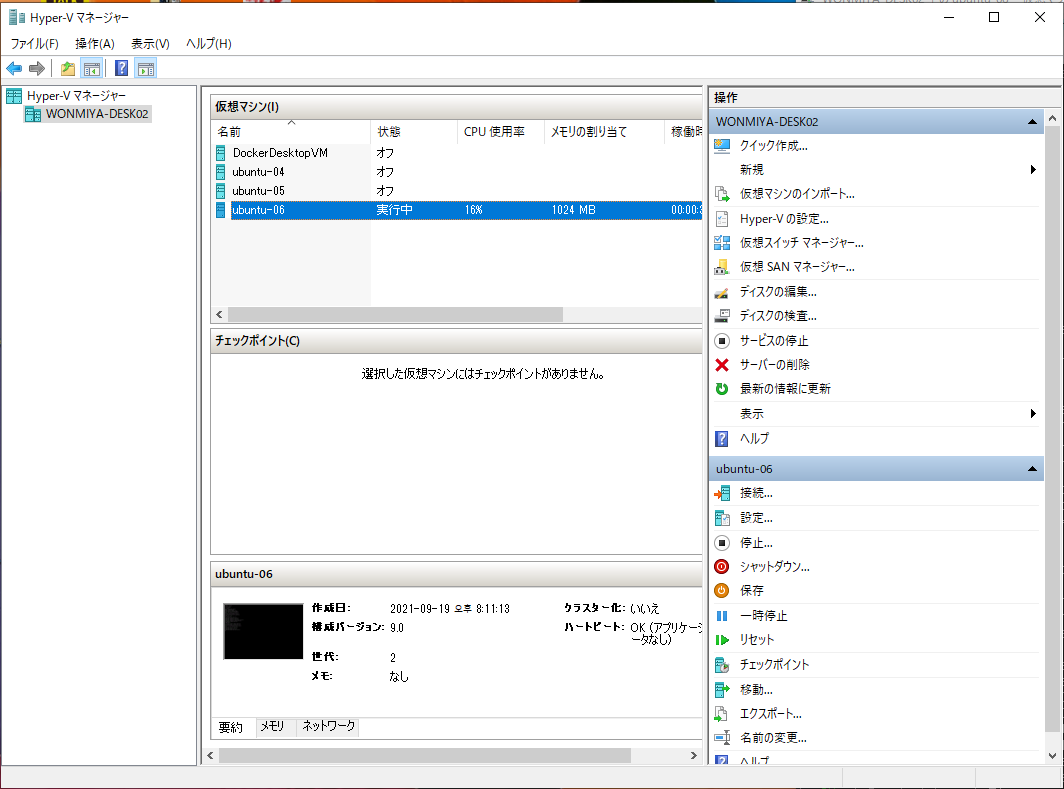Viewport: 1064px width, 789px height.
Task: Click the 仮想スイッチ マネージャー icon
Action: tap(722, 243)
